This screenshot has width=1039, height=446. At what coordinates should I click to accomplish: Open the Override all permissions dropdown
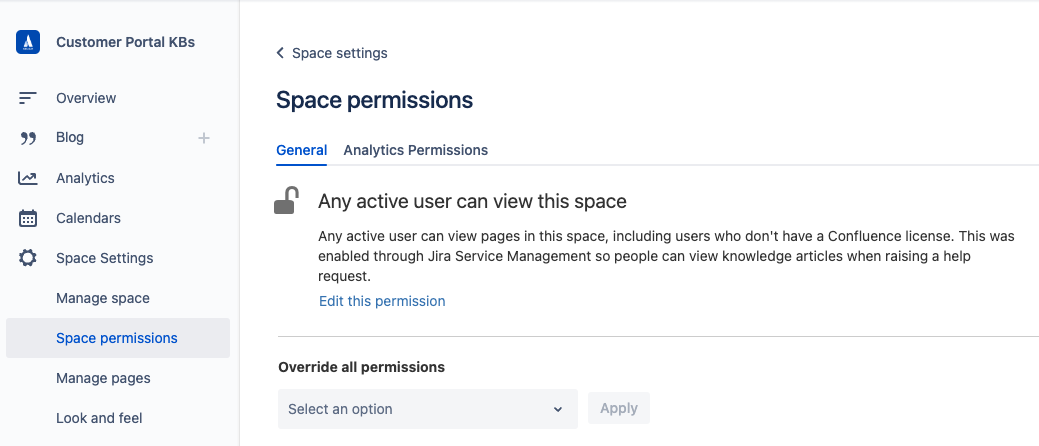point(427,409)
